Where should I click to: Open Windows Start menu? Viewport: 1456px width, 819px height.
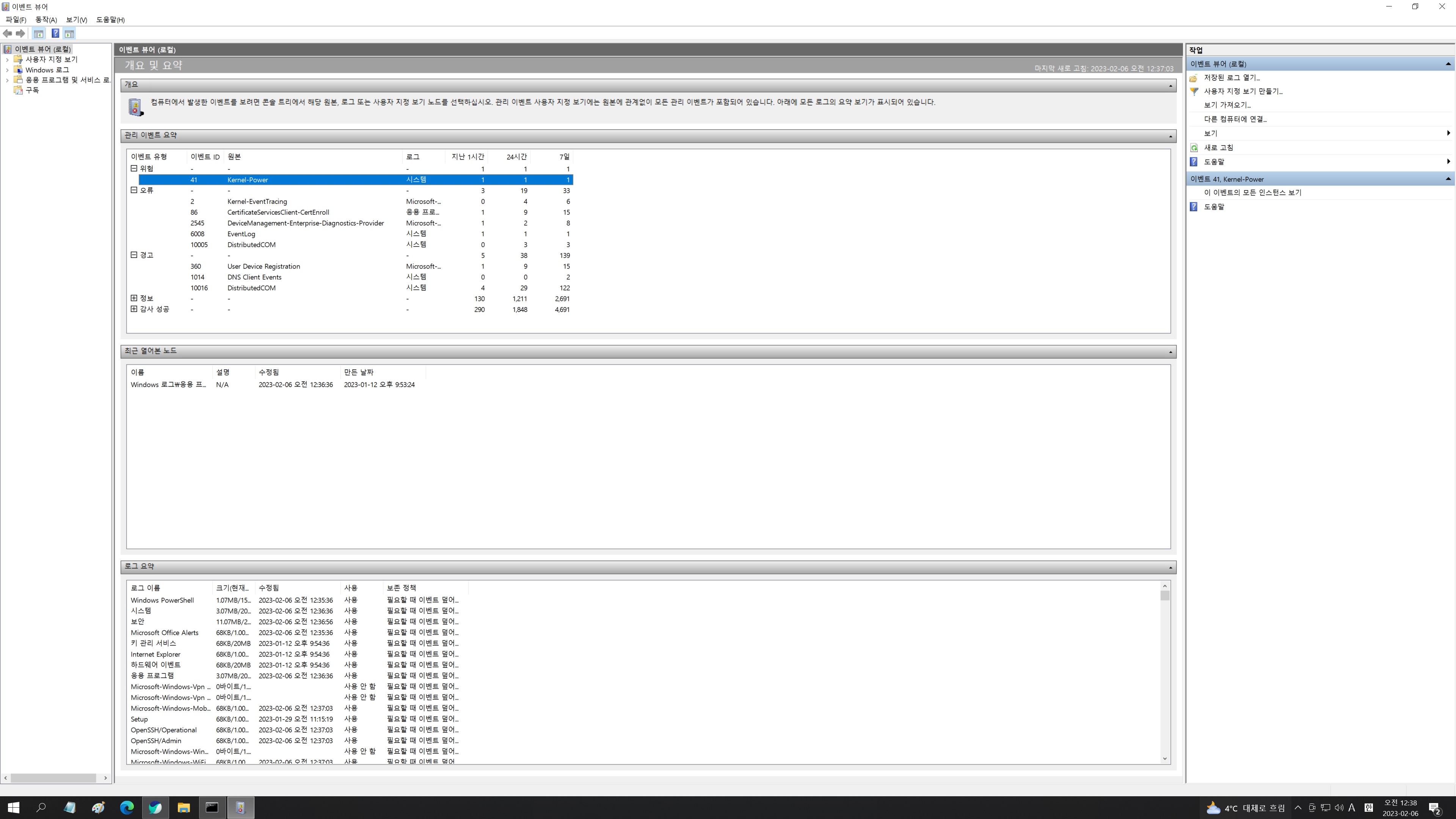click(x=14, y=808)
